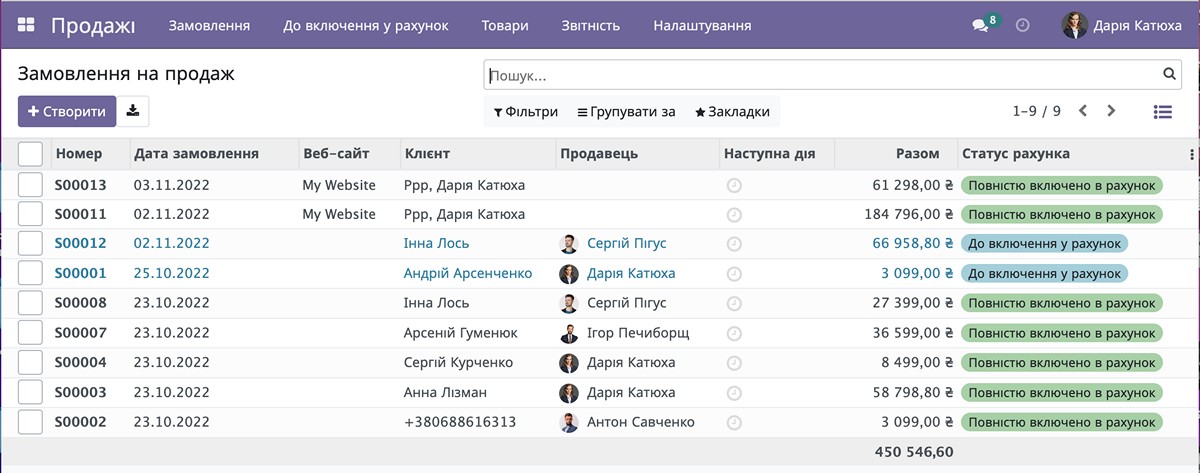Expand the Закладки favorites dropdown
Screen dimensions: 1200x473
pyautogui.click(x=732, y=112)
